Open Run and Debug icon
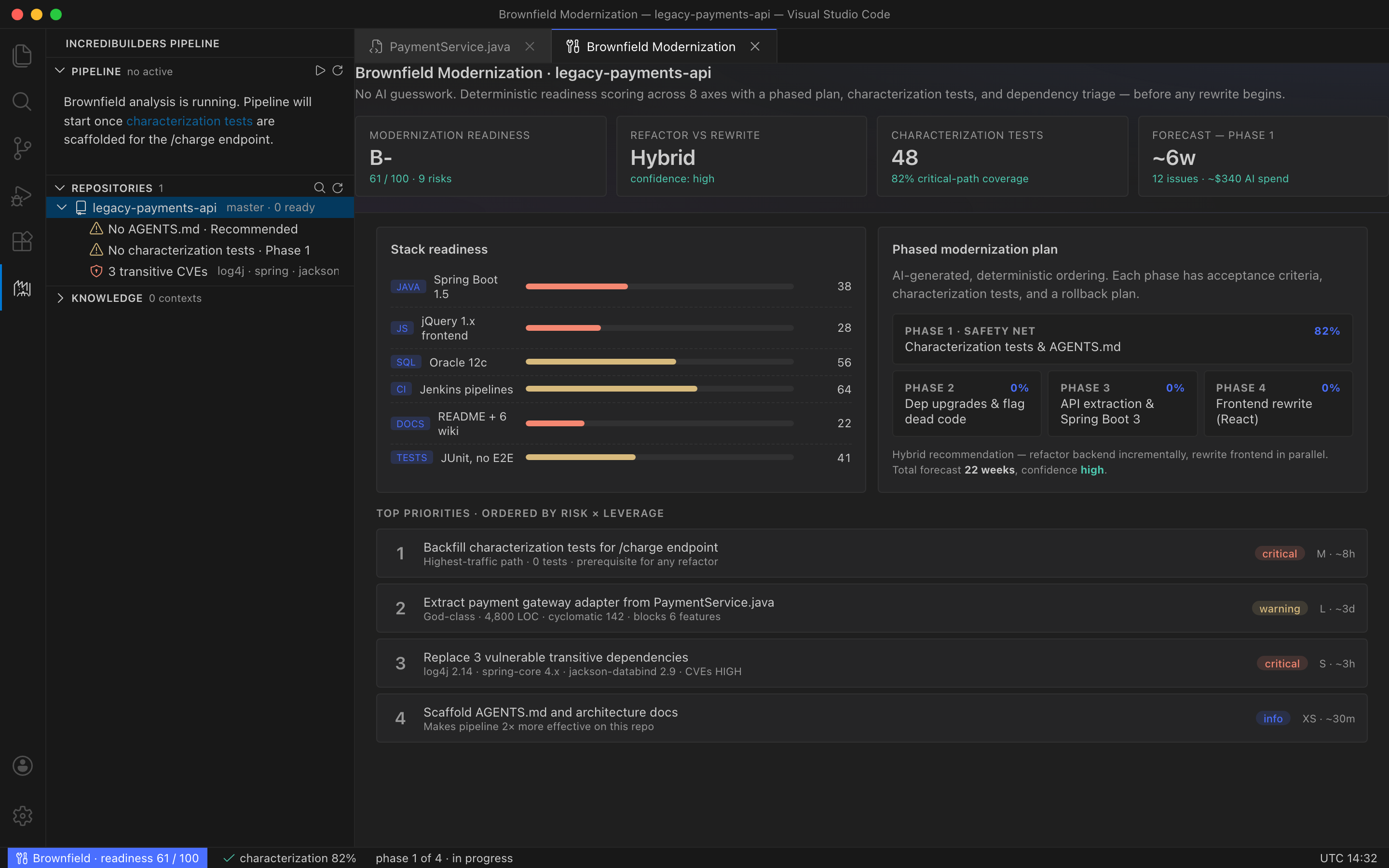Image resolution: width=1389 pixels, height=868 pixels. tap(22, 196)
